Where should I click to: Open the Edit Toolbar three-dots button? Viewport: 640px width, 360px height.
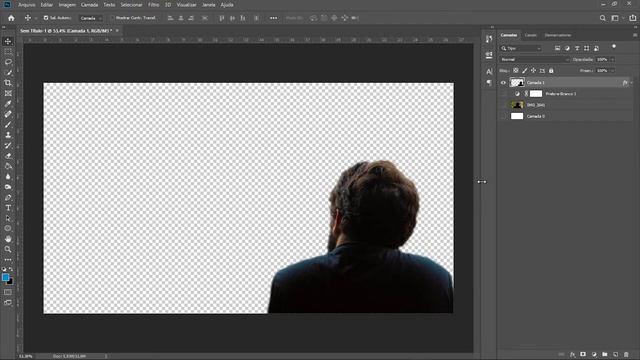[x=8, y=260]
